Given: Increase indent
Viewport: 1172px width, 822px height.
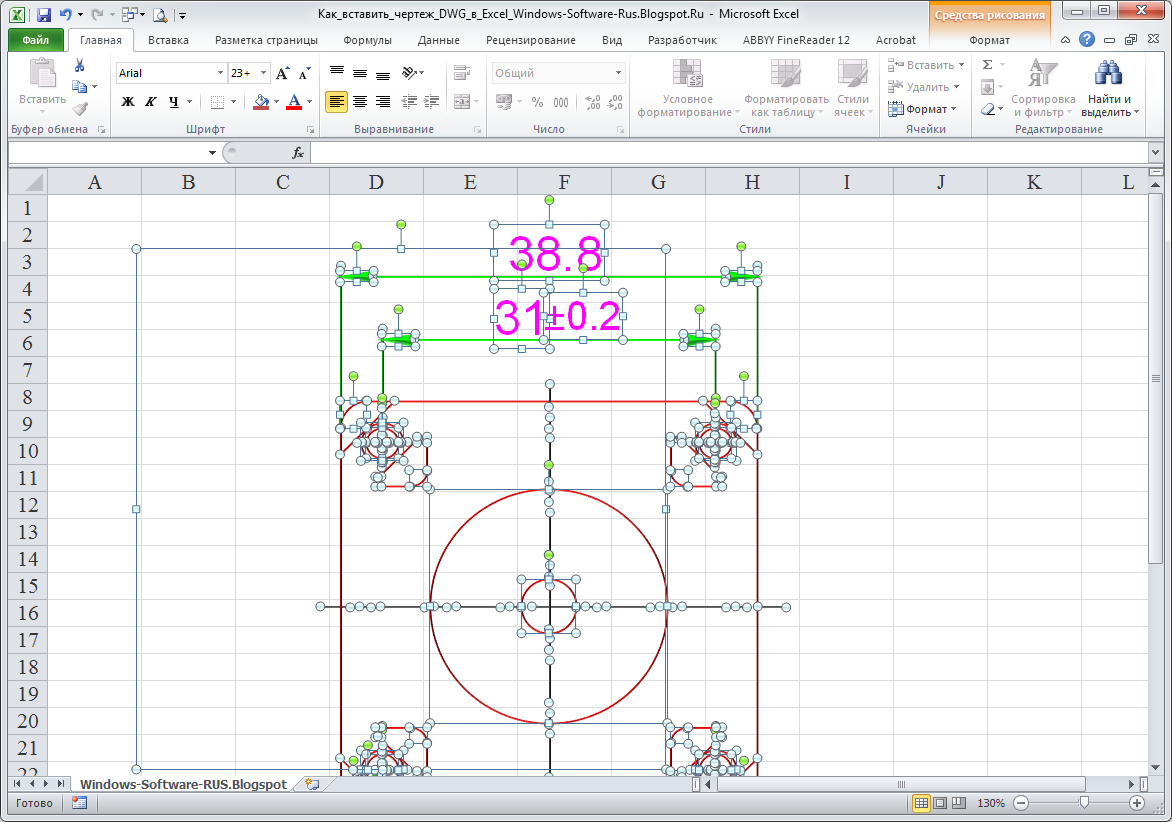Looking at the screenshot, I should [x=432, y=102].
